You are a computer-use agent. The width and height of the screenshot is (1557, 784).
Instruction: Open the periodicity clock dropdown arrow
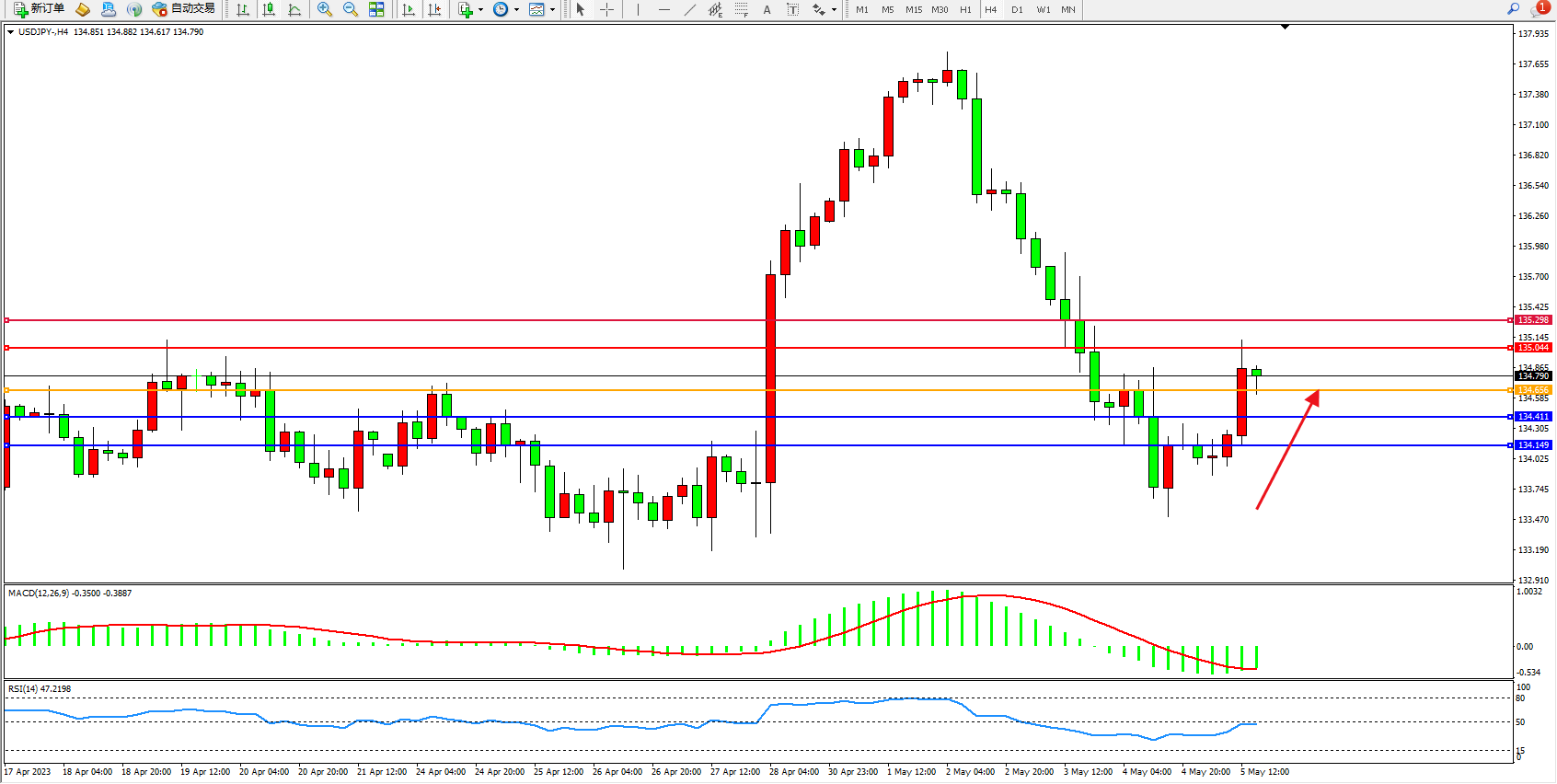pos(516,10)
